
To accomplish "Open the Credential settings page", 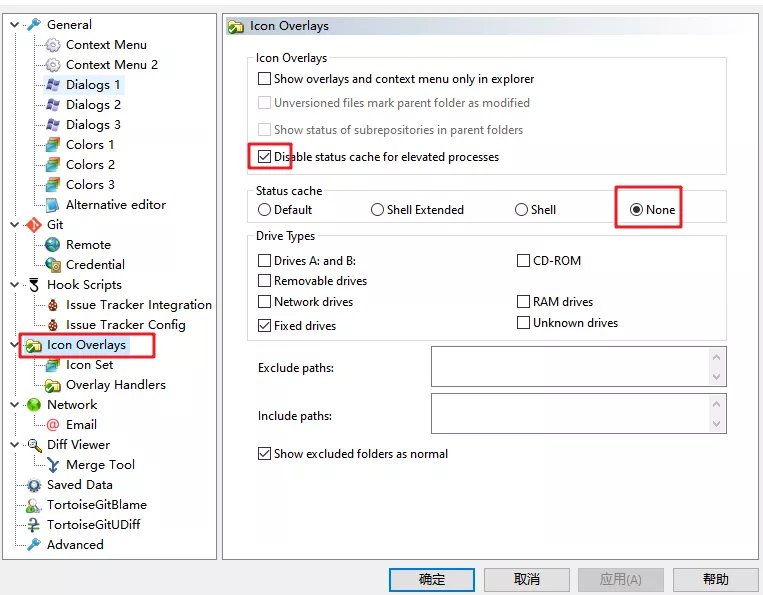I will point(95,265).
